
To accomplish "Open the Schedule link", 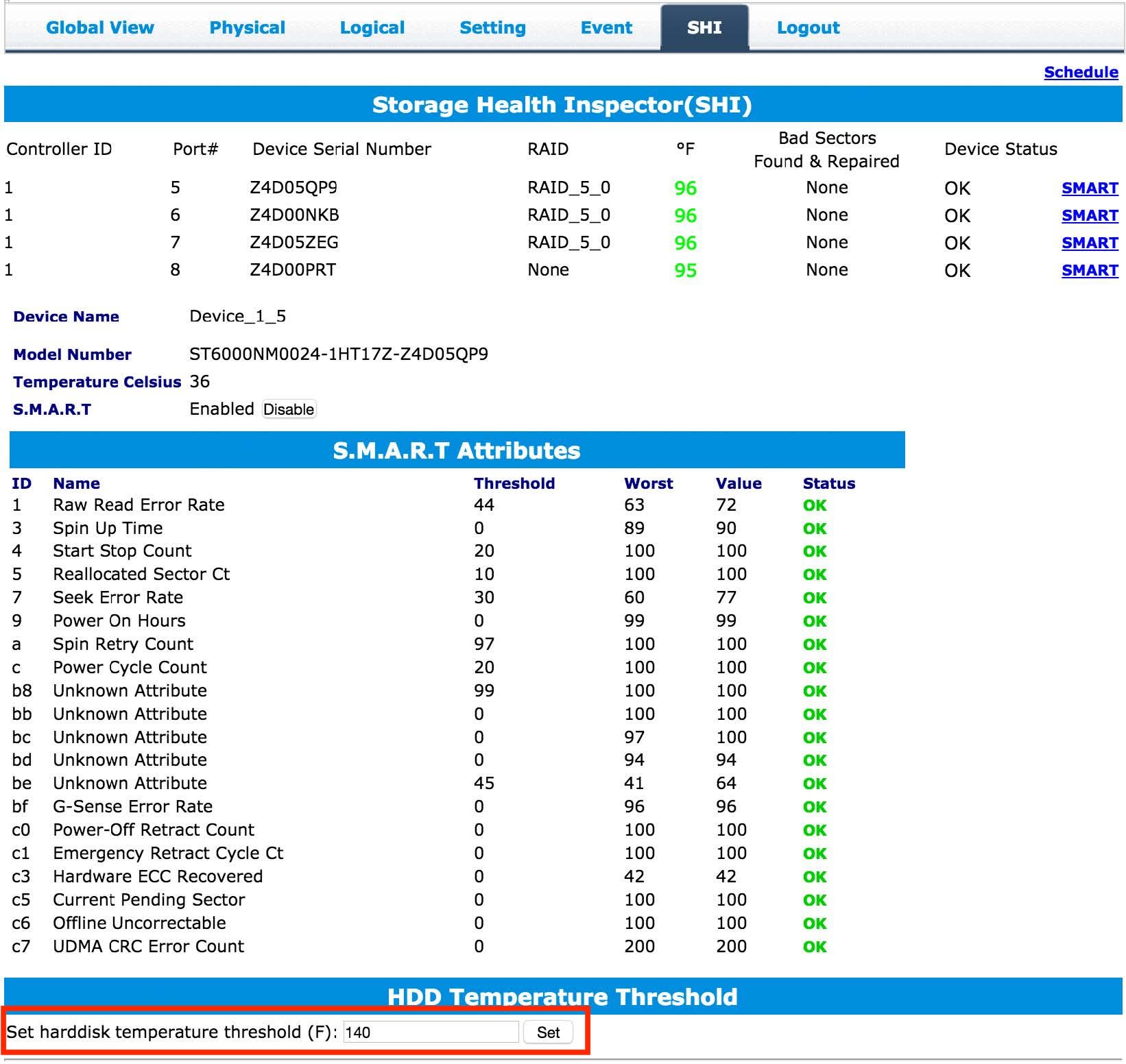I will point(1081,72).
